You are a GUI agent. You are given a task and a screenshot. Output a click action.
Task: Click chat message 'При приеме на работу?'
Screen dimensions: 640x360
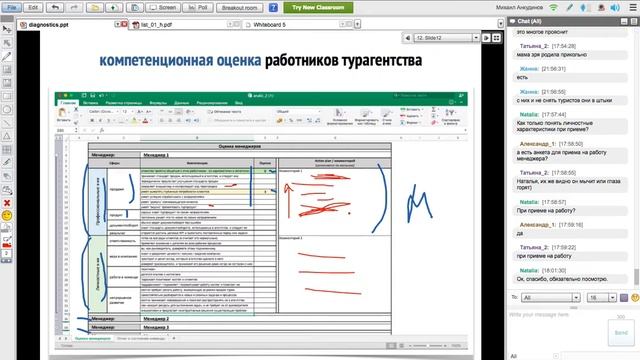546,211
